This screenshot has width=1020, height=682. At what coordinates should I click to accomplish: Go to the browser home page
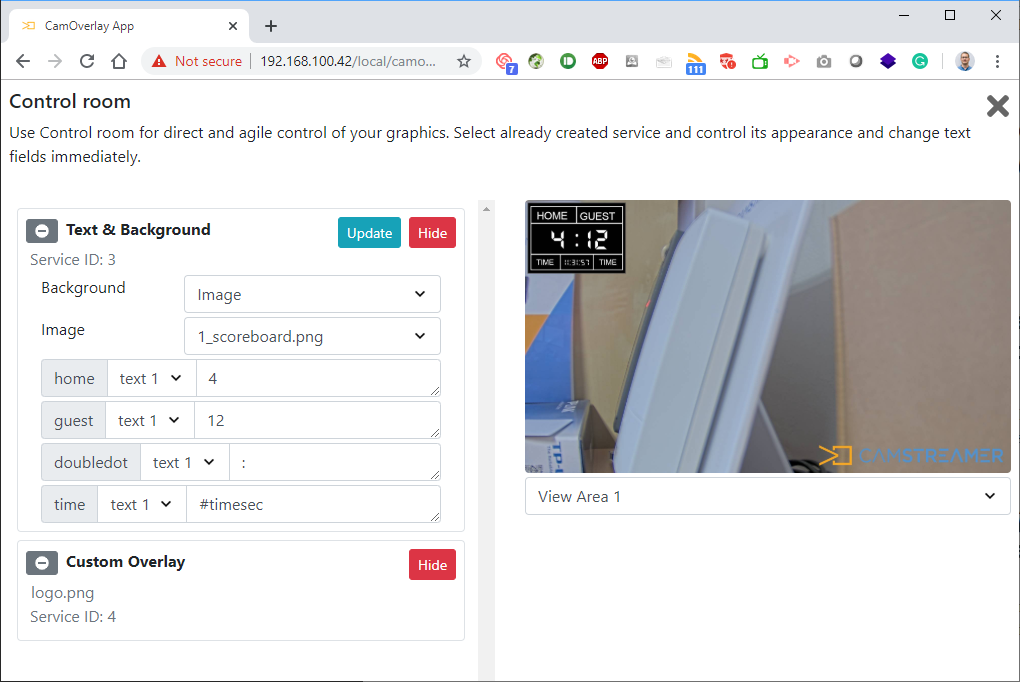click(119, 61)
